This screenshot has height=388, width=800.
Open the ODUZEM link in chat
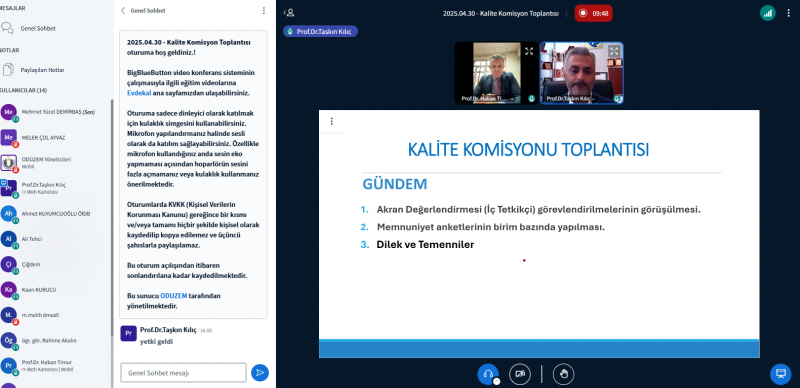(x=173, y=296)
